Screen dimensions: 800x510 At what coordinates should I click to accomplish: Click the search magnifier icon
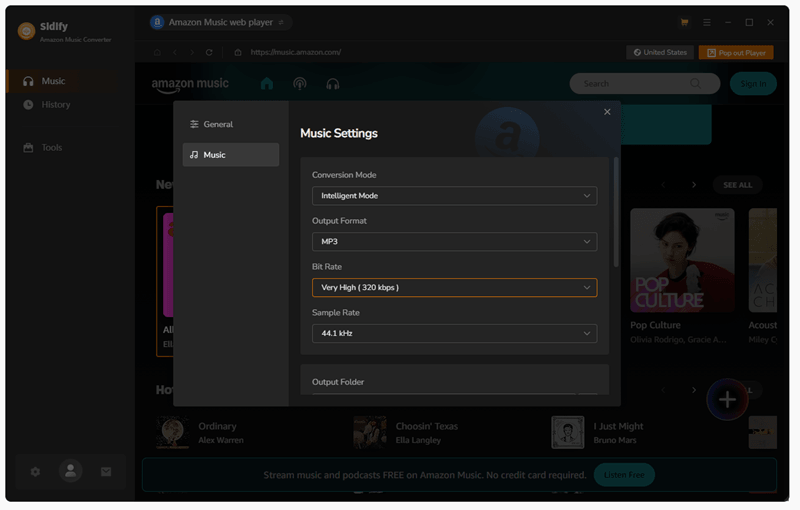(695, 84)
